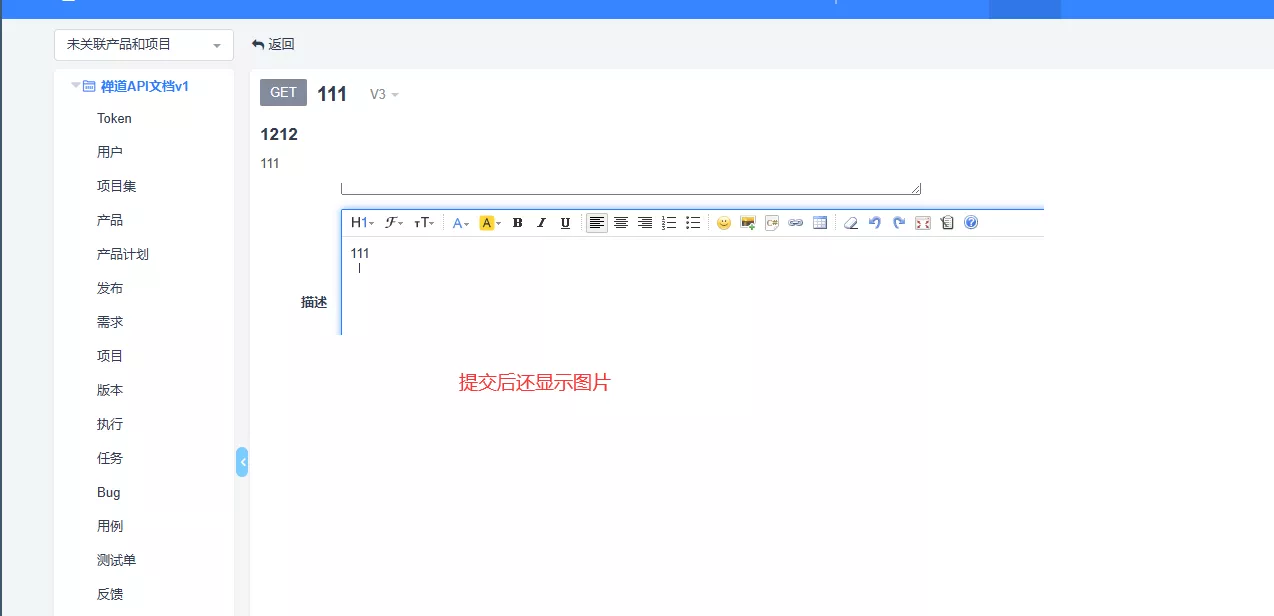
Task: Align text left
Action: coord(597,223)
